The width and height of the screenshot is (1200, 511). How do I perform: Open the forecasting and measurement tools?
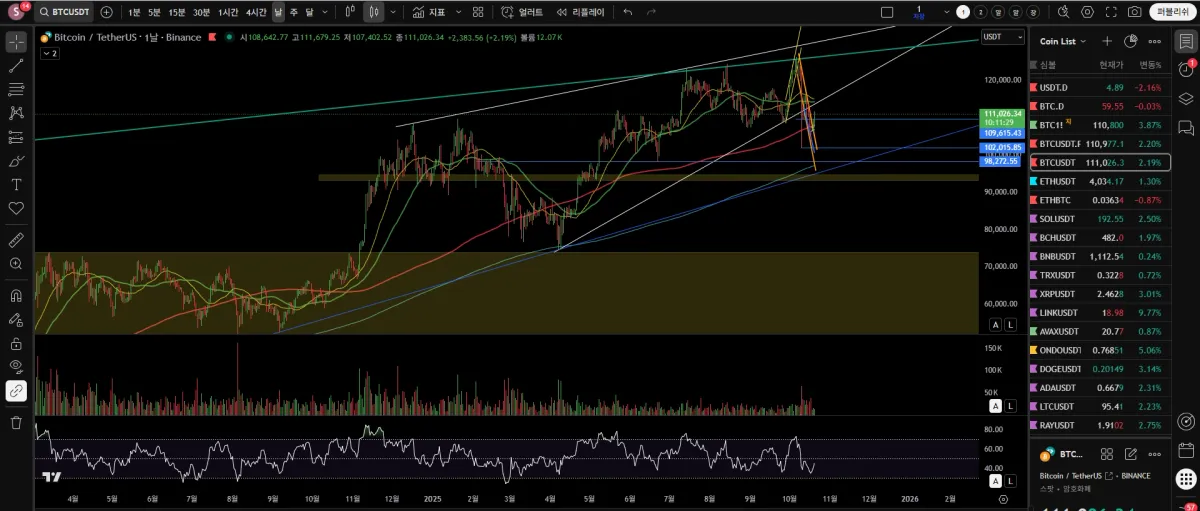point(16,137)
